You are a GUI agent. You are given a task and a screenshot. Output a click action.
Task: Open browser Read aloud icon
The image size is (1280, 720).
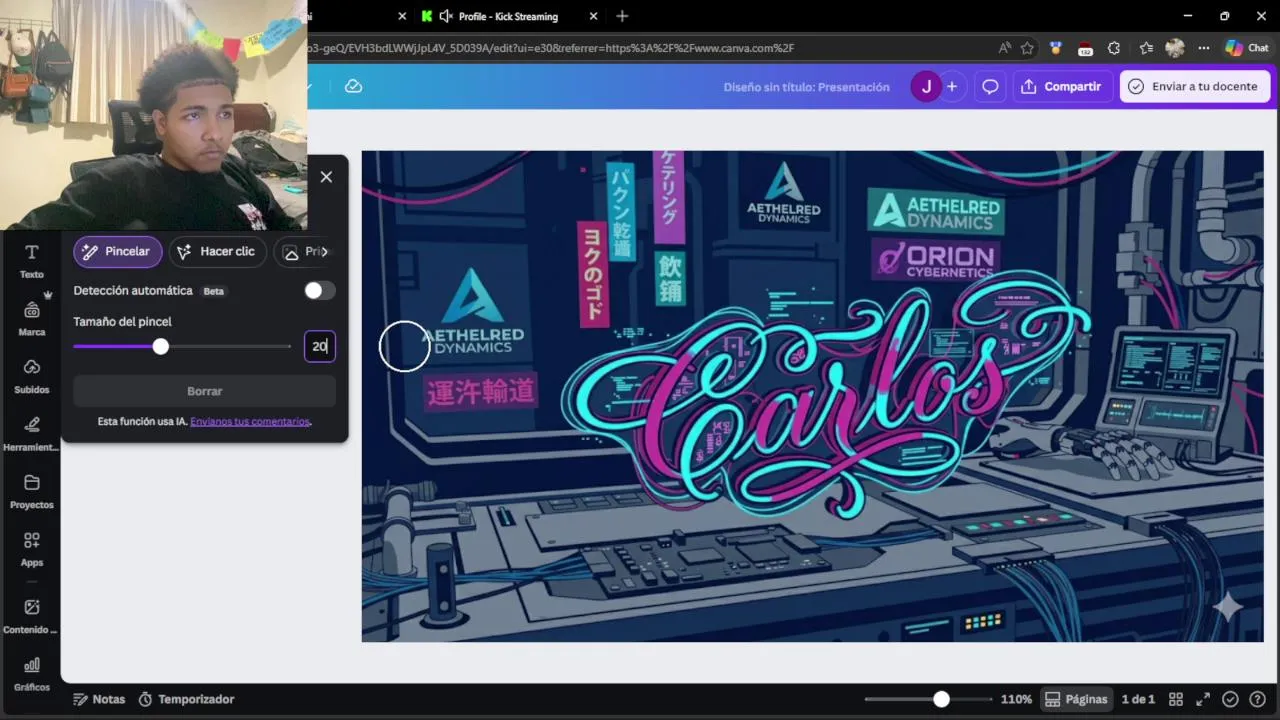[1004, 47]
